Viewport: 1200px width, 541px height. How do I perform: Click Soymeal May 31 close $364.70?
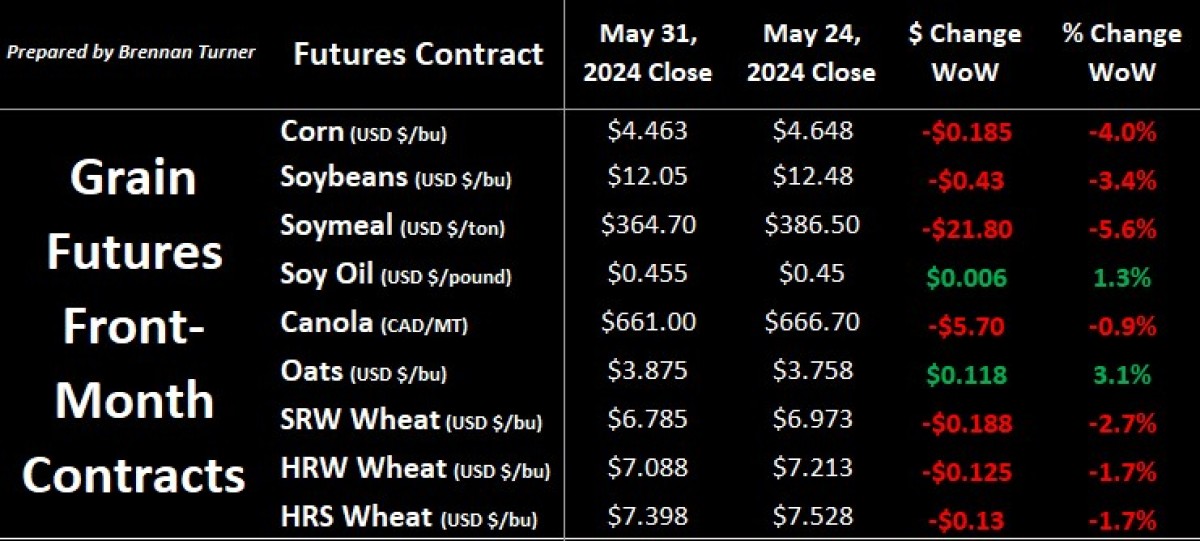(x=648, y=224)
